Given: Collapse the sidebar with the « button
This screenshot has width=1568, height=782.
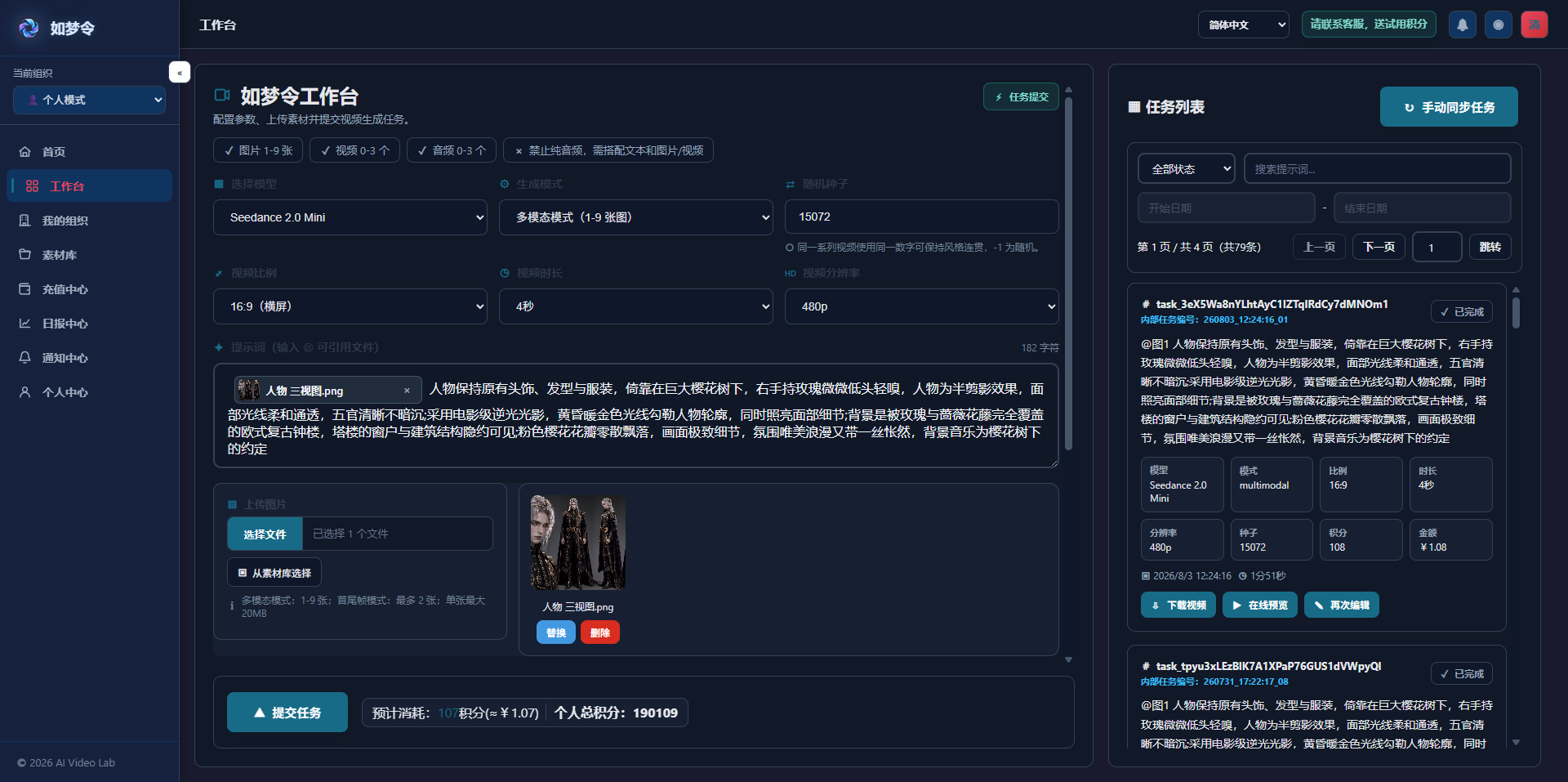Looking at the screenshot, I should point(180,73).
